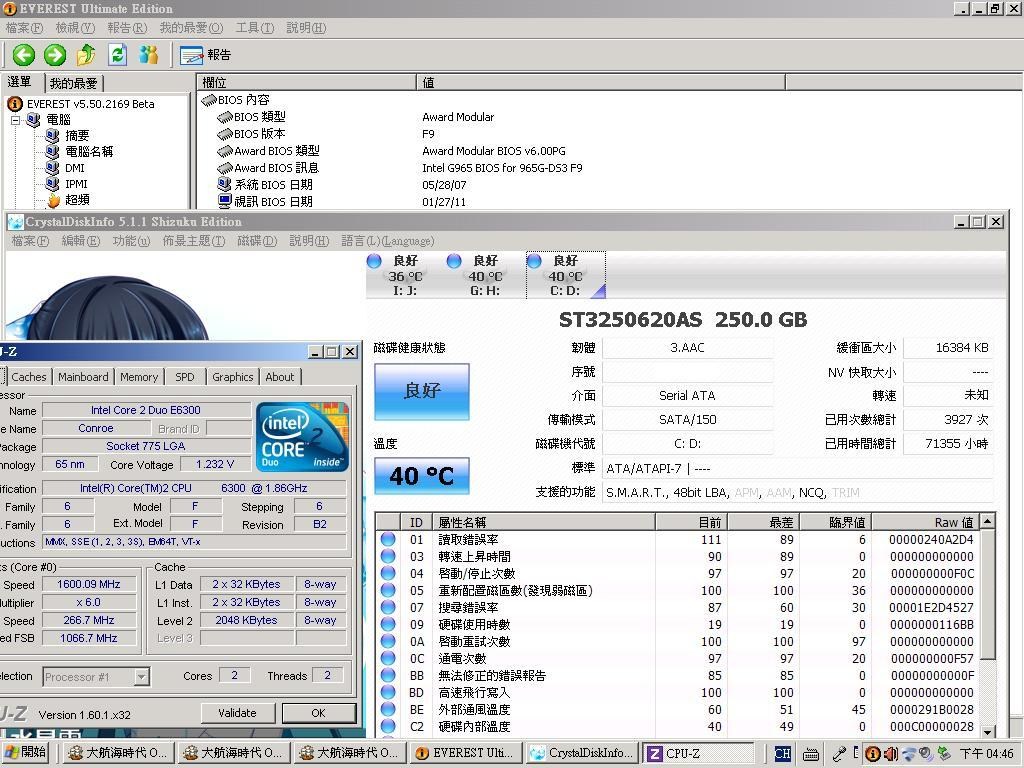
Task: Open the 工具(T) menu in EVEREST
Action: 254,28
